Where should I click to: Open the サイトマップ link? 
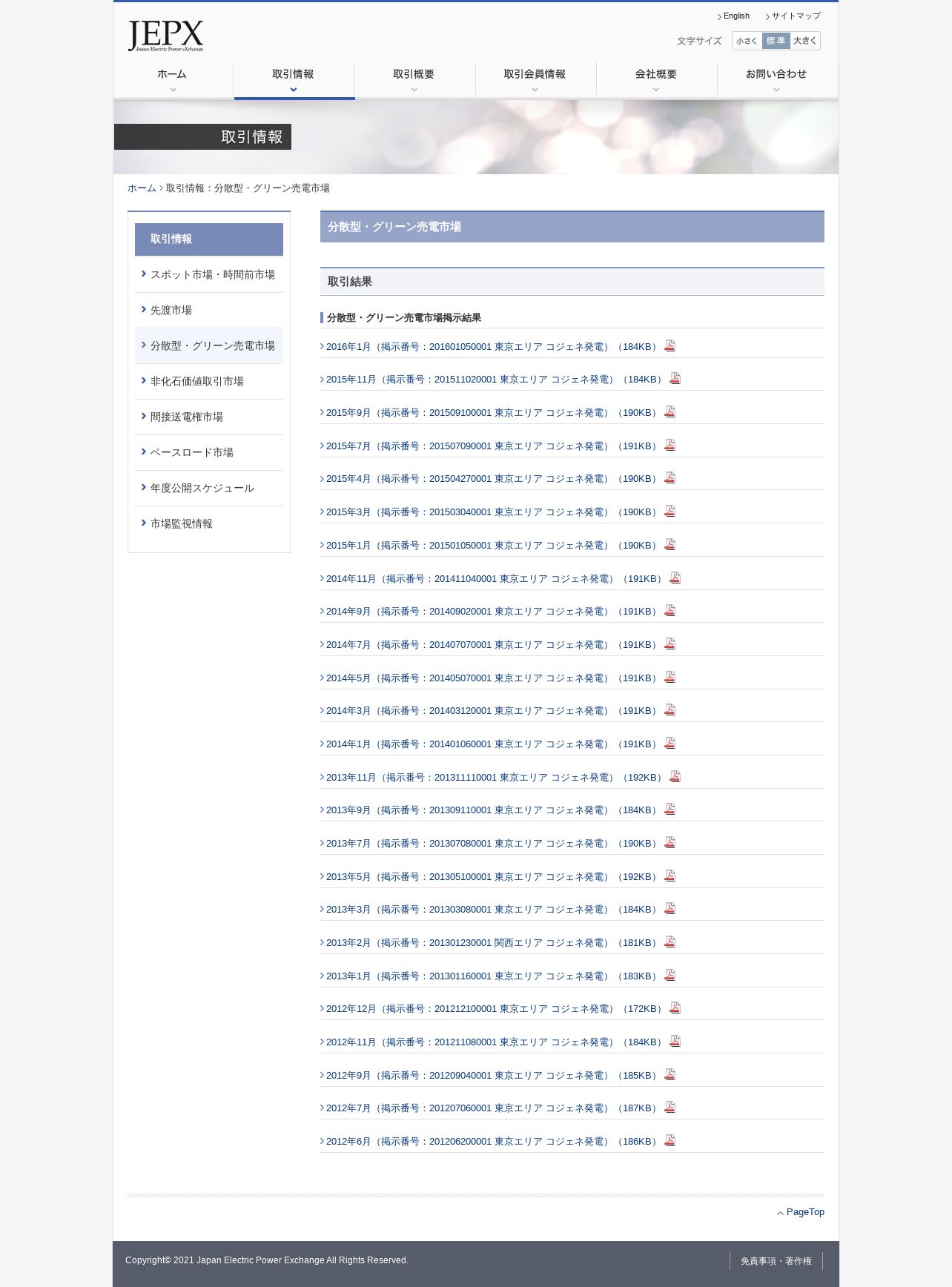point(796,16)
